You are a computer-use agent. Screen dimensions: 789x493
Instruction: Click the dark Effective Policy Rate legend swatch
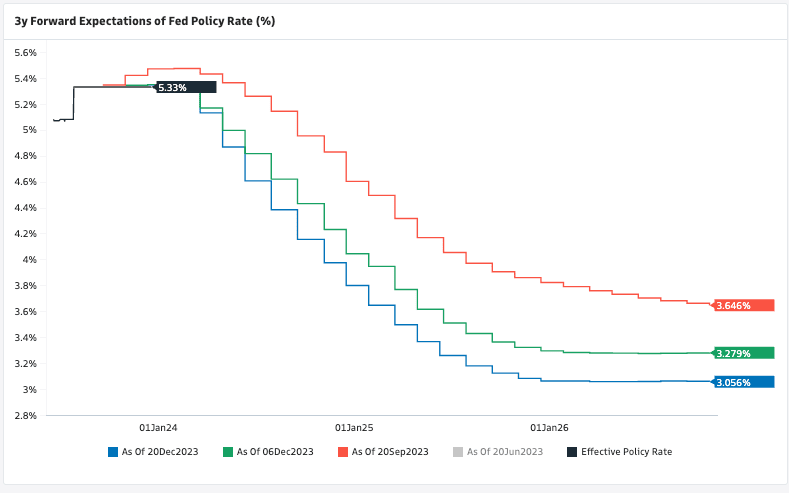(572, 452)
